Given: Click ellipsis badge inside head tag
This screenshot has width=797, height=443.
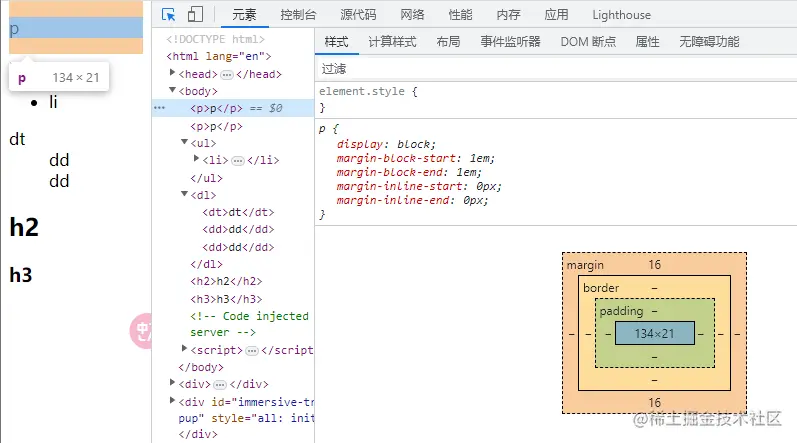Looking at the screenshot, I should tap(227, 75).
